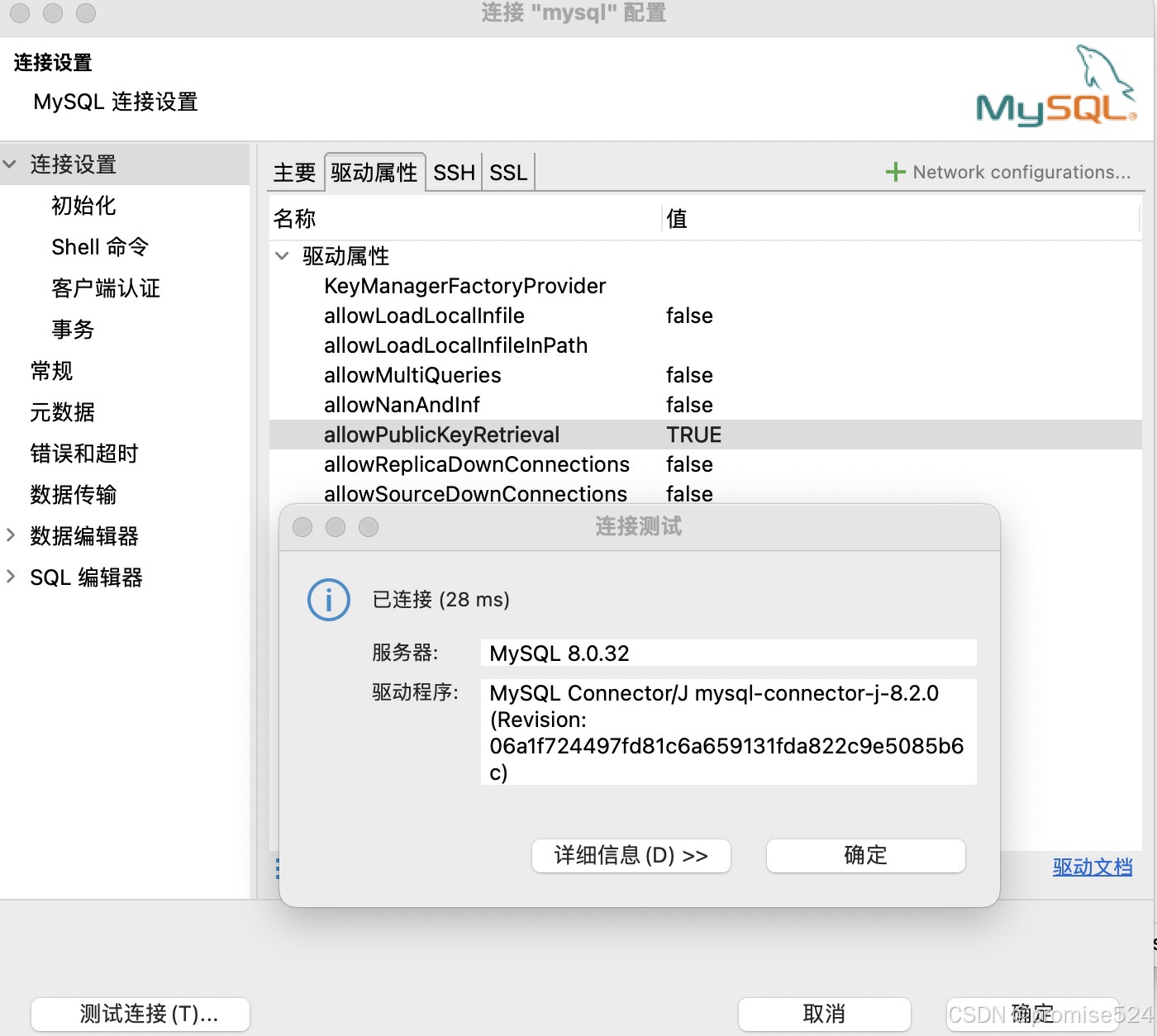Select the KeyManagerFactoryProvider property row
Screen dimensions: 1157x1036
click(705, 286)
